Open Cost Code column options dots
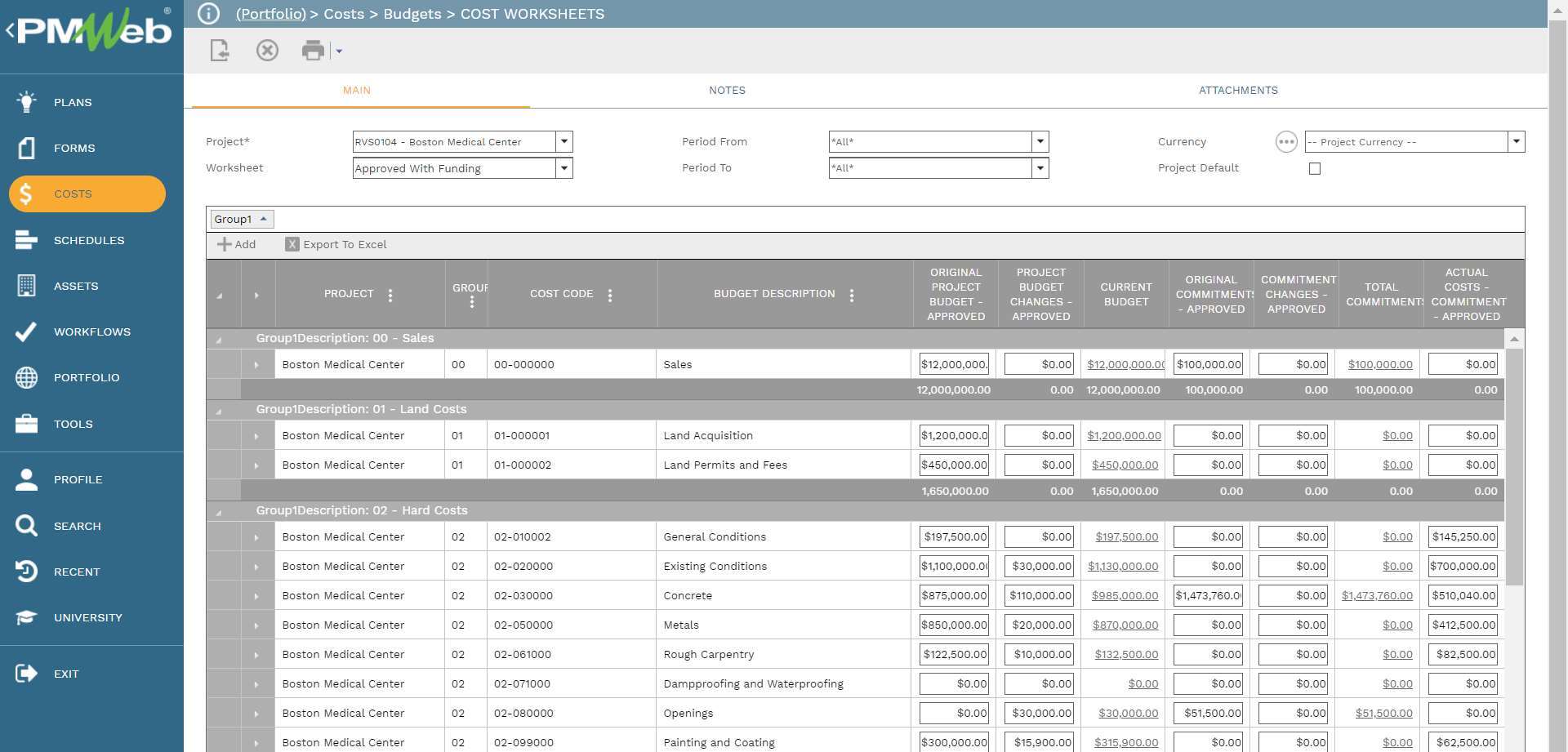This screenshot has height=752, width=1568. pyautogui.click(x=610, y=296)
